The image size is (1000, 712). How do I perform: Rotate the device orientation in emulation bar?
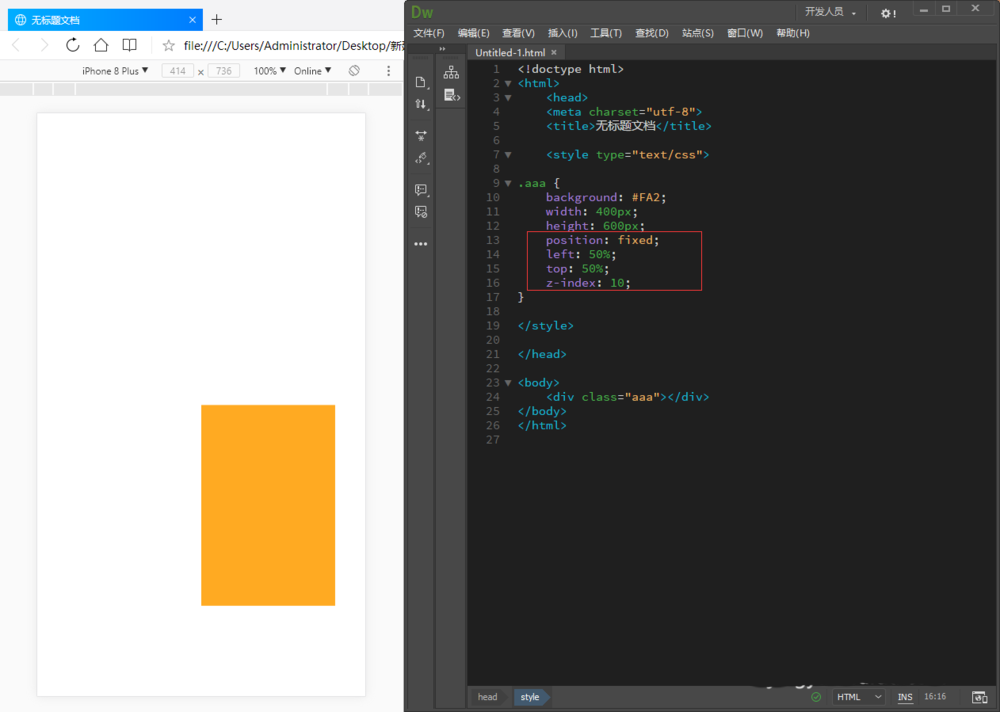point(354,71)
